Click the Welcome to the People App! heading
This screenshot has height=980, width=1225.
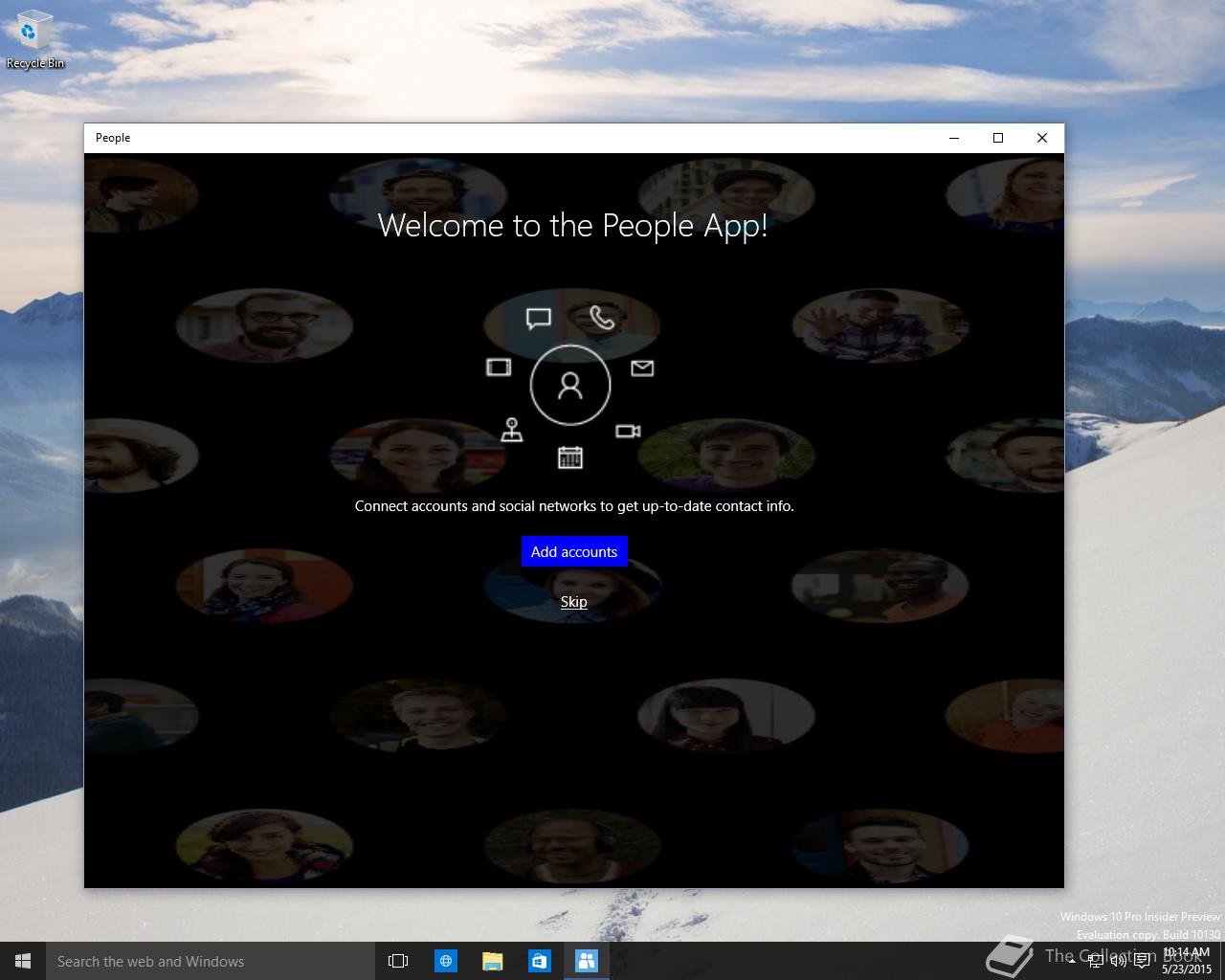click(573, 226)
